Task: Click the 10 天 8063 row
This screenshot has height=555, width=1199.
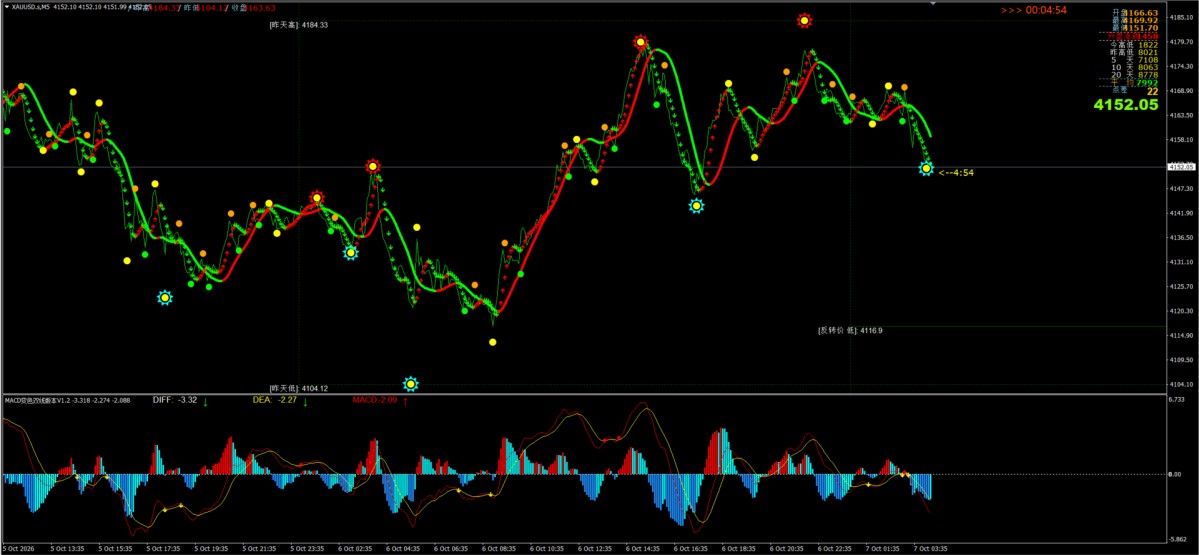Action: click(1134, 67)
